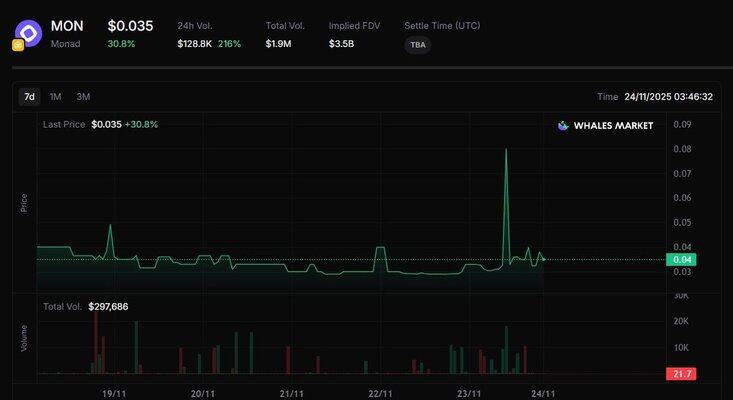Click the tall price spike peak on chart

(506, 149)
